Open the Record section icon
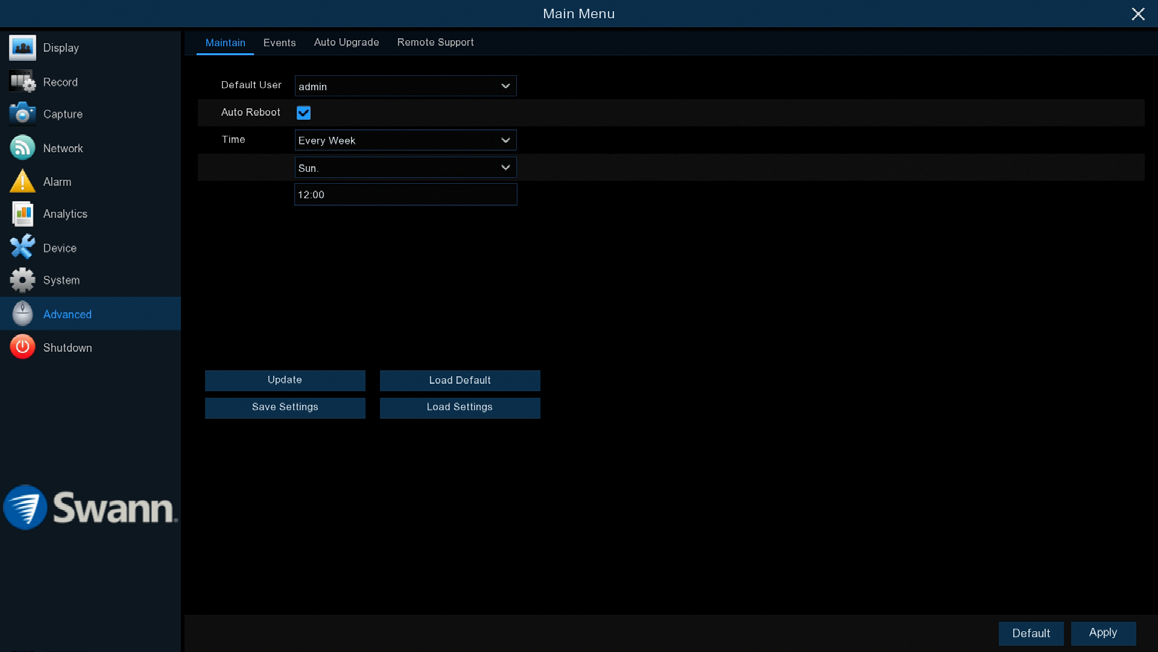Image resolution: width=1158 pixels, height=652 pixels. coord(22,81)
